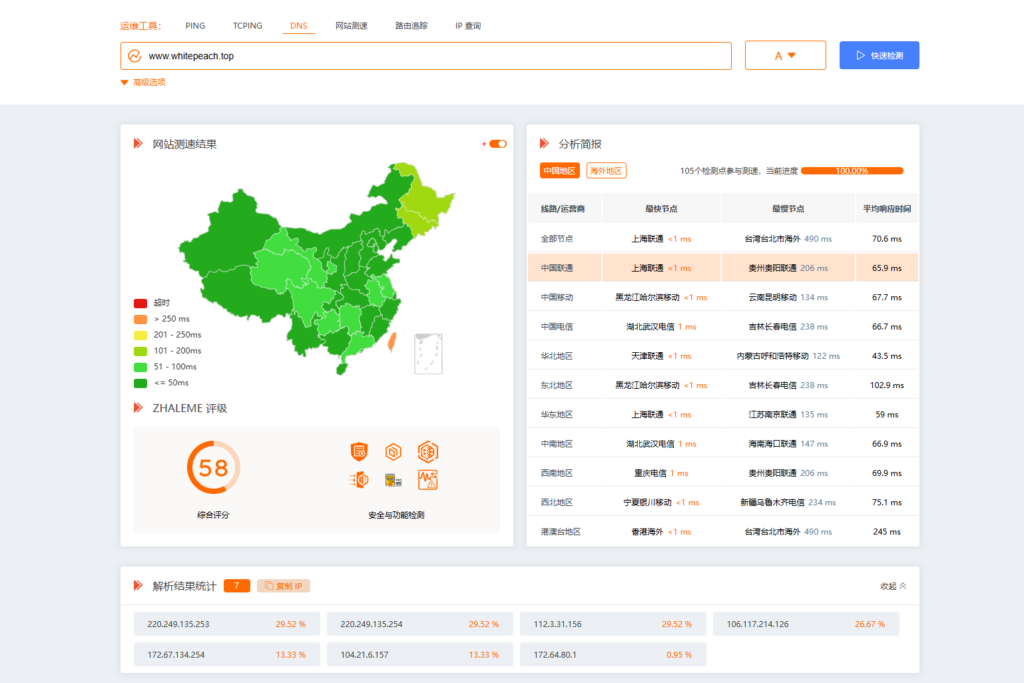This screenshot has height=683, width=1024.
Task: Click the 港澳台地区 row label
Action: (561, 532)
